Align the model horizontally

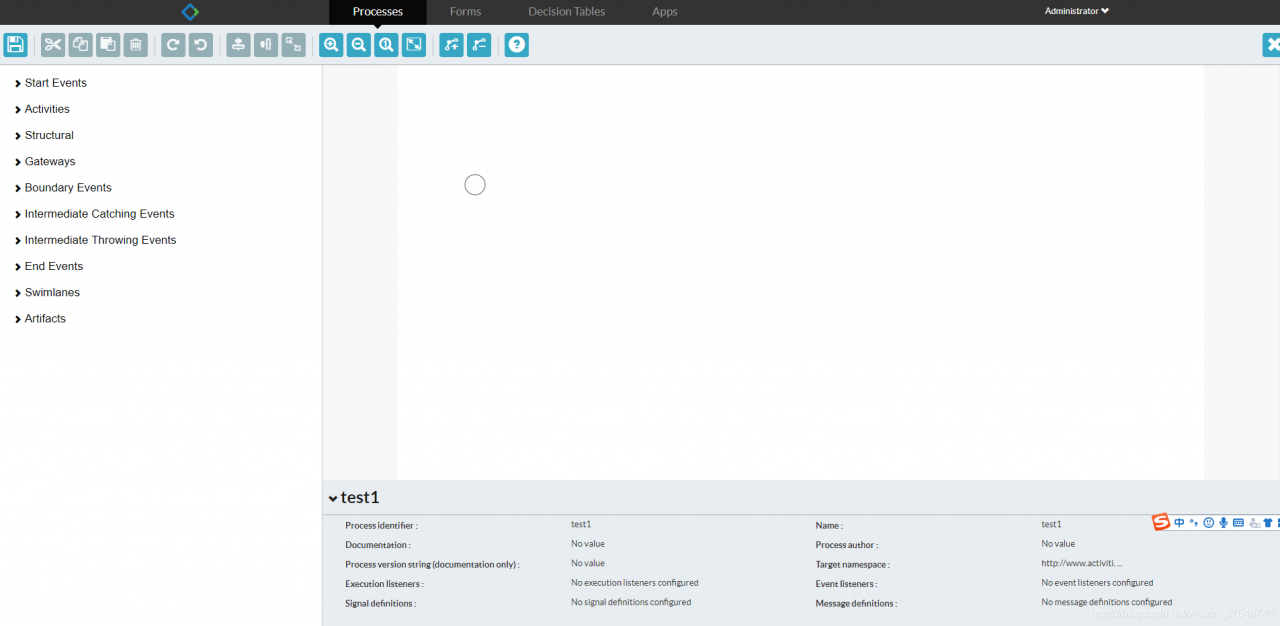click(266, 45)
